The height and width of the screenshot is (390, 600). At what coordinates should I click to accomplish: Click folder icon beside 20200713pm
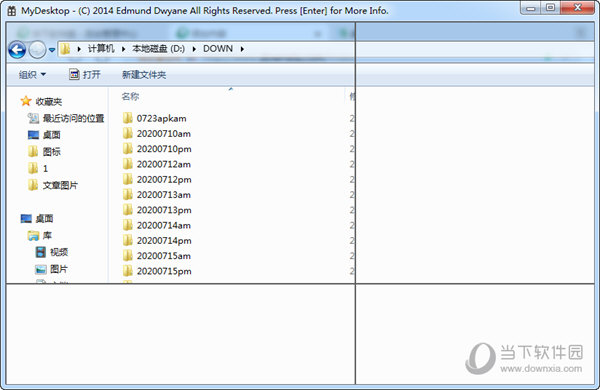point(128,210)
